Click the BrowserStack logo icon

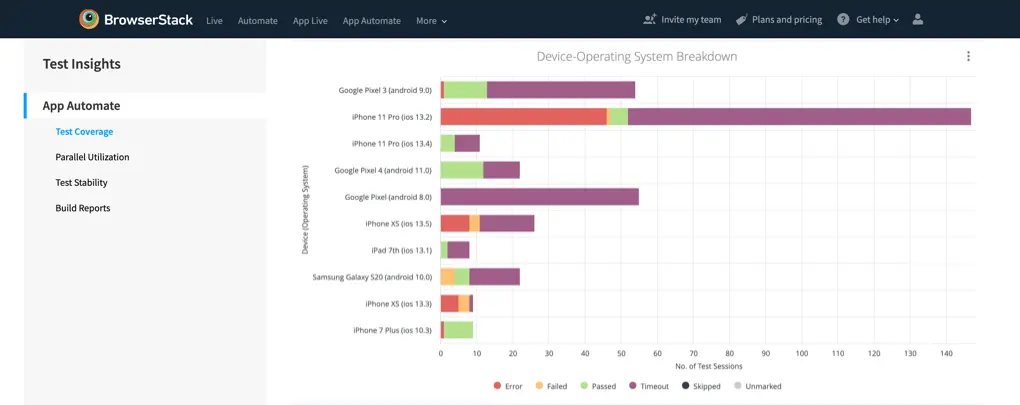click(90, 19)
